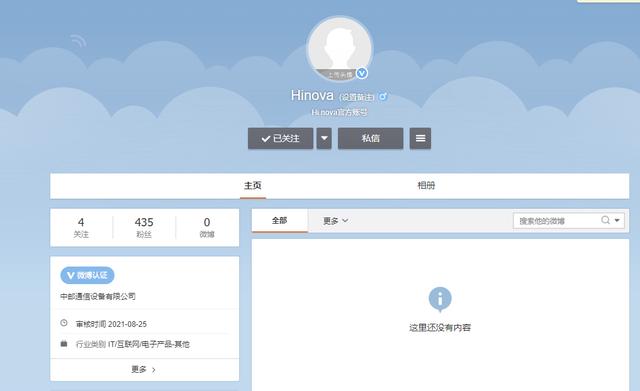
Task: Open the hamburger menu button beside 私信
Action: click(420, 138)
